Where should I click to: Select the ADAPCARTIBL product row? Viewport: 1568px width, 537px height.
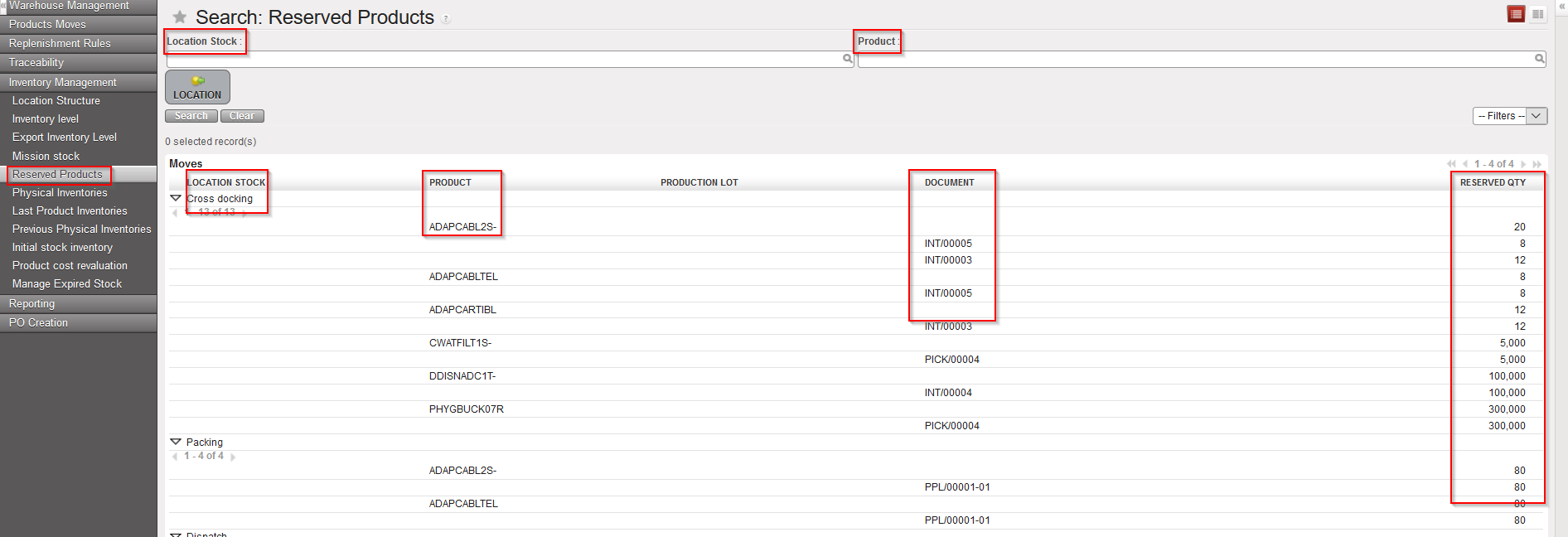pos(856,310)
